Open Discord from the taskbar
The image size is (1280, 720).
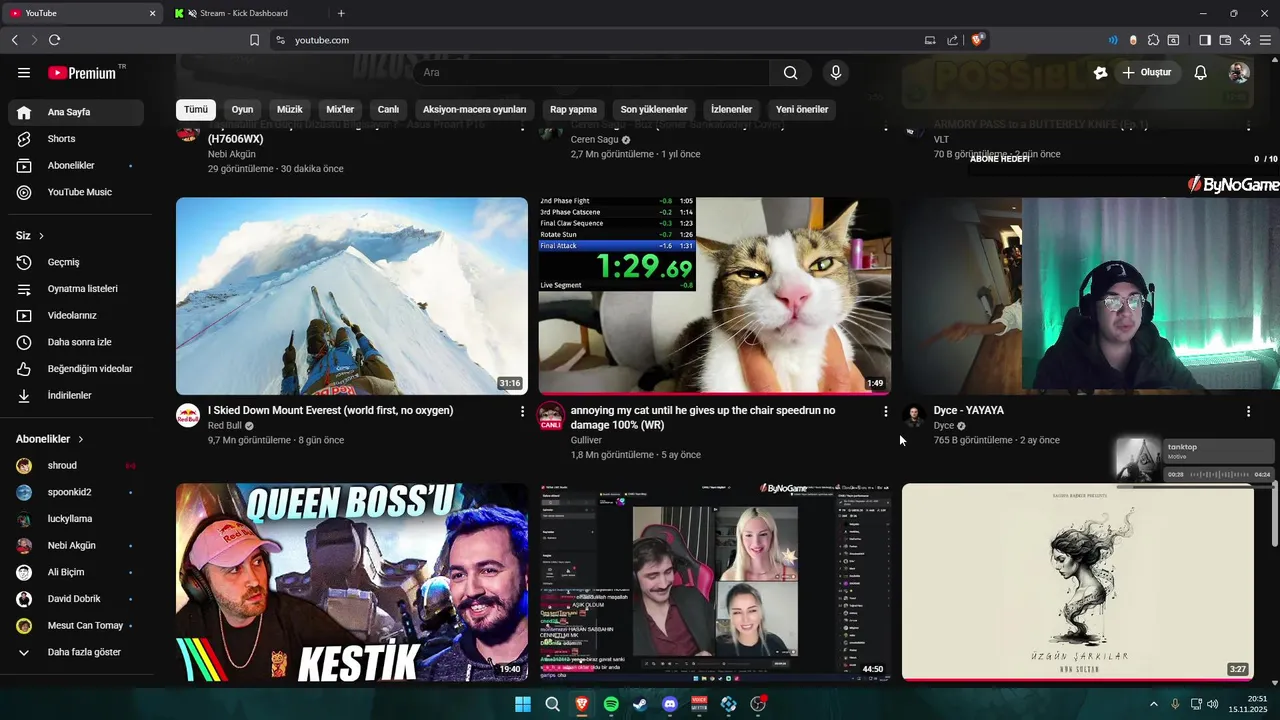point(670,704)
